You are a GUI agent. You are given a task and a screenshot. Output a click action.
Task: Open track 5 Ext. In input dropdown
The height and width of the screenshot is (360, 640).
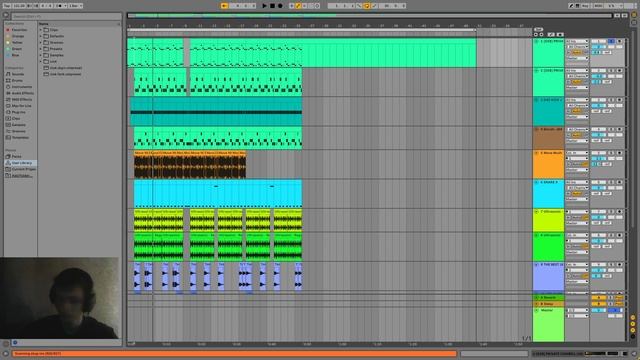tap(577, 153)
